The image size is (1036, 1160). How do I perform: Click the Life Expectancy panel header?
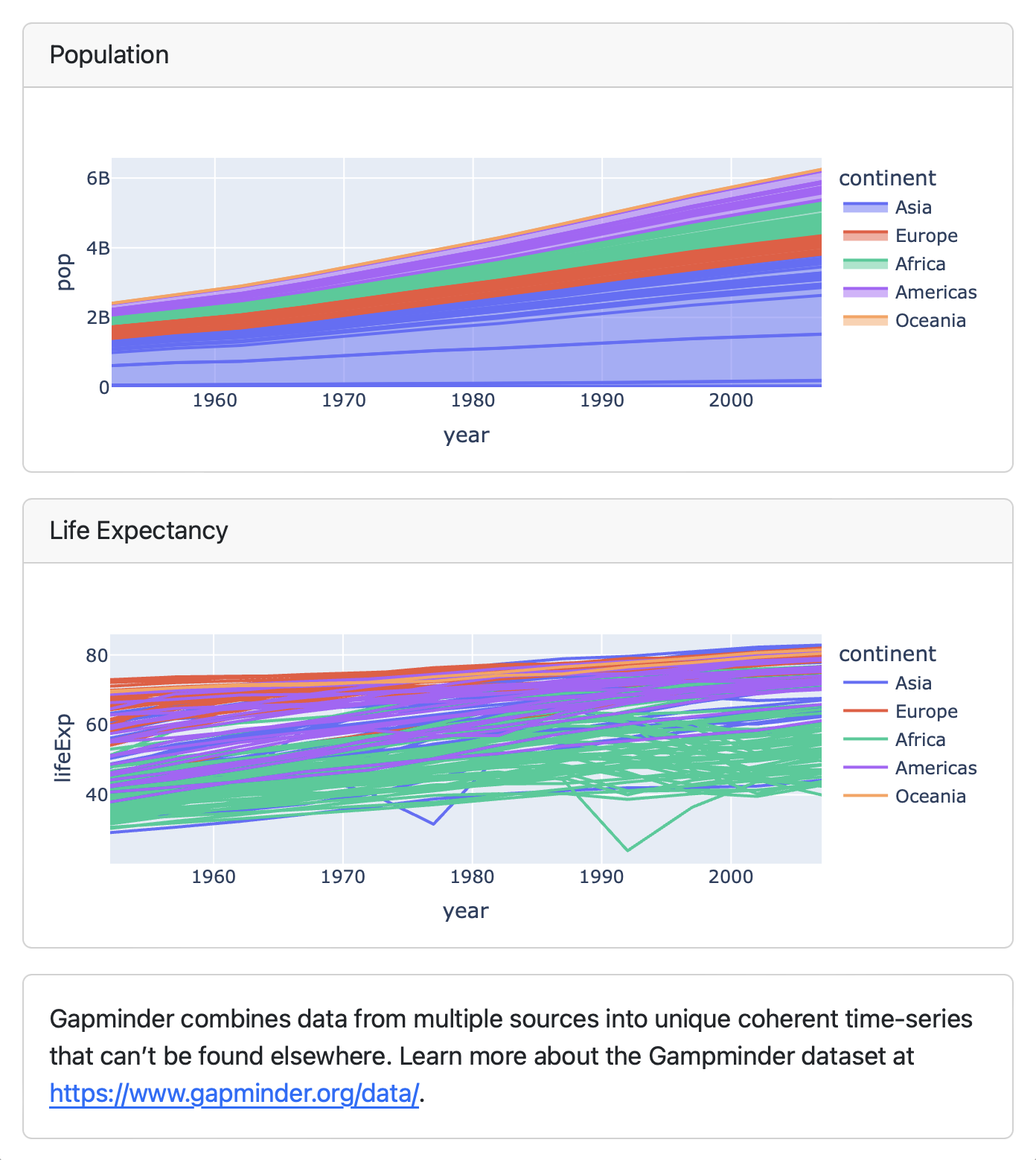(x=138, y=530)
